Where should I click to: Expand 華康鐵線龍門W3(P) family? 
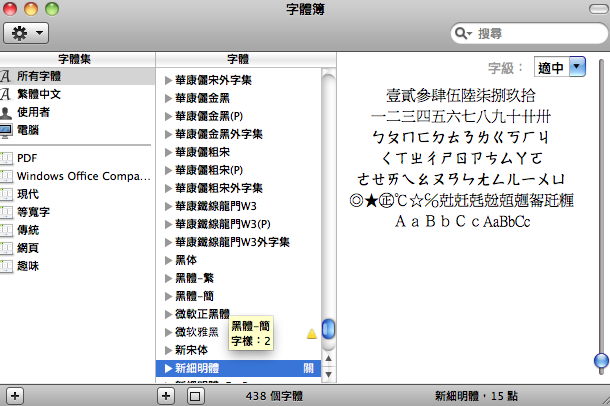pyautogui.click(x=168, y=224)
